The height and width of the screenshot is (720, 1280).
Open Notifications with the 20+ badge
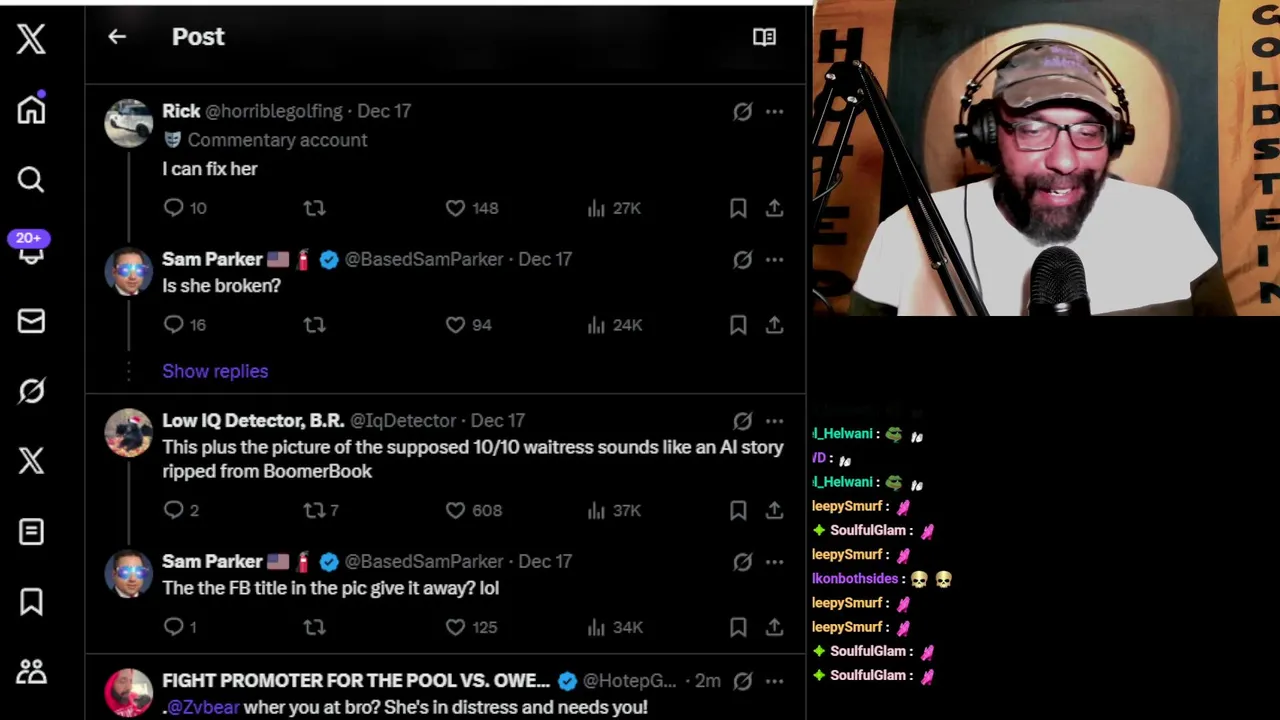click(x=30, y=247)
